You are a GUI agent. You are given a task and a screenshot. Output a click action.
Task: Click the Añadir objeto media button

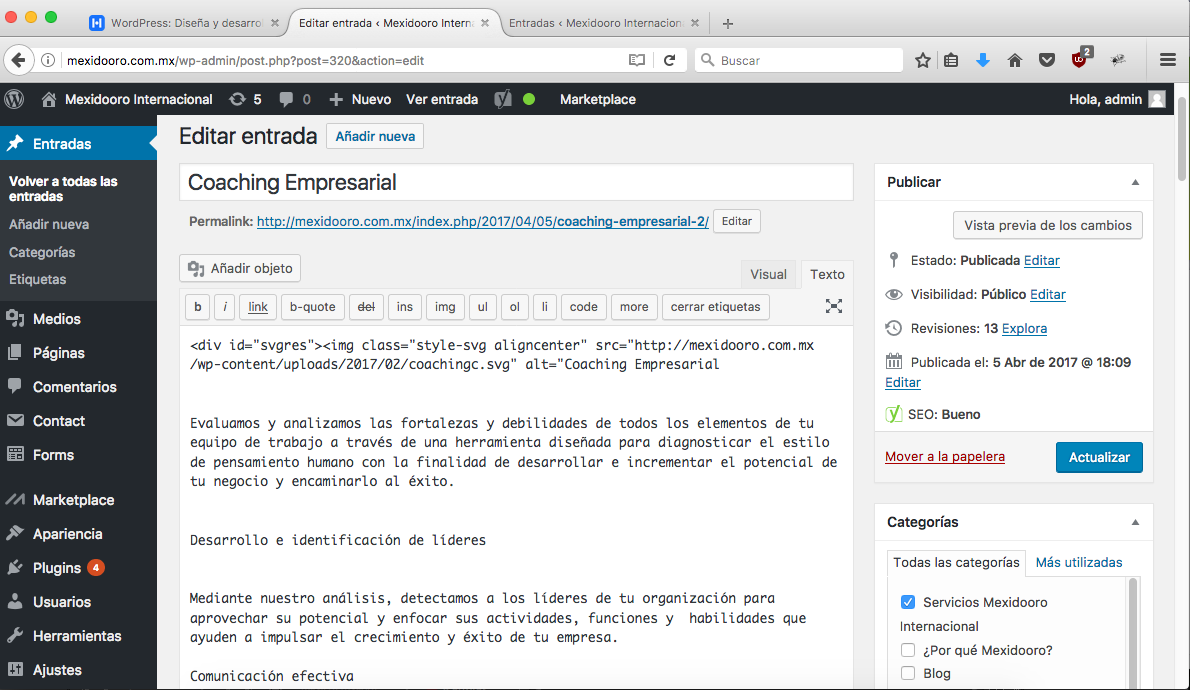coord(240,268)
